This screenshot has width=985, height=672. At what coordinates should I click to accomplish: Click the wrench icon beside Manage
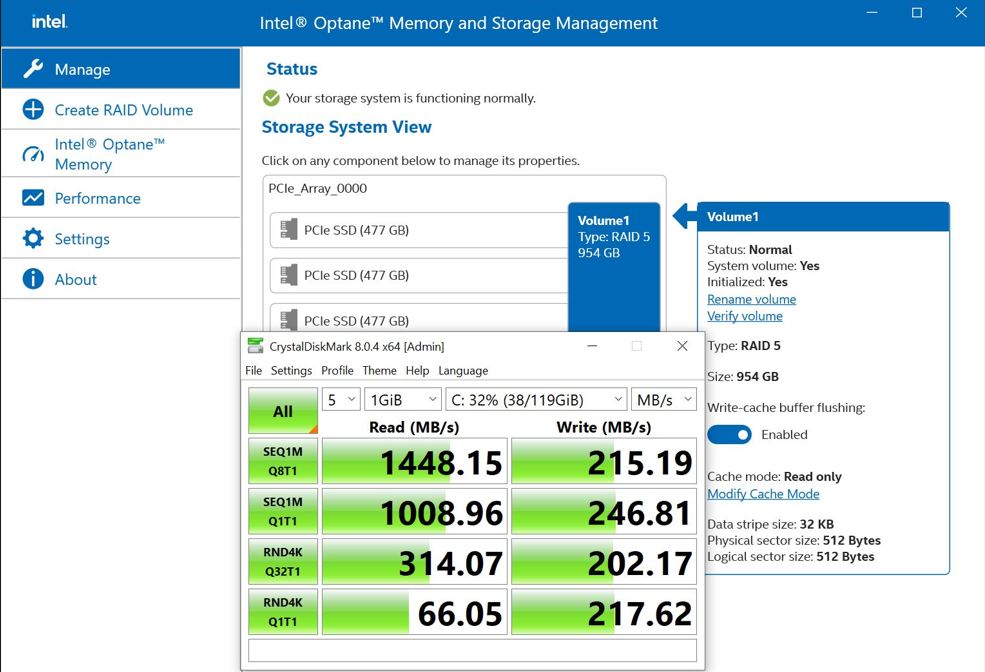(x=33, y=69)
